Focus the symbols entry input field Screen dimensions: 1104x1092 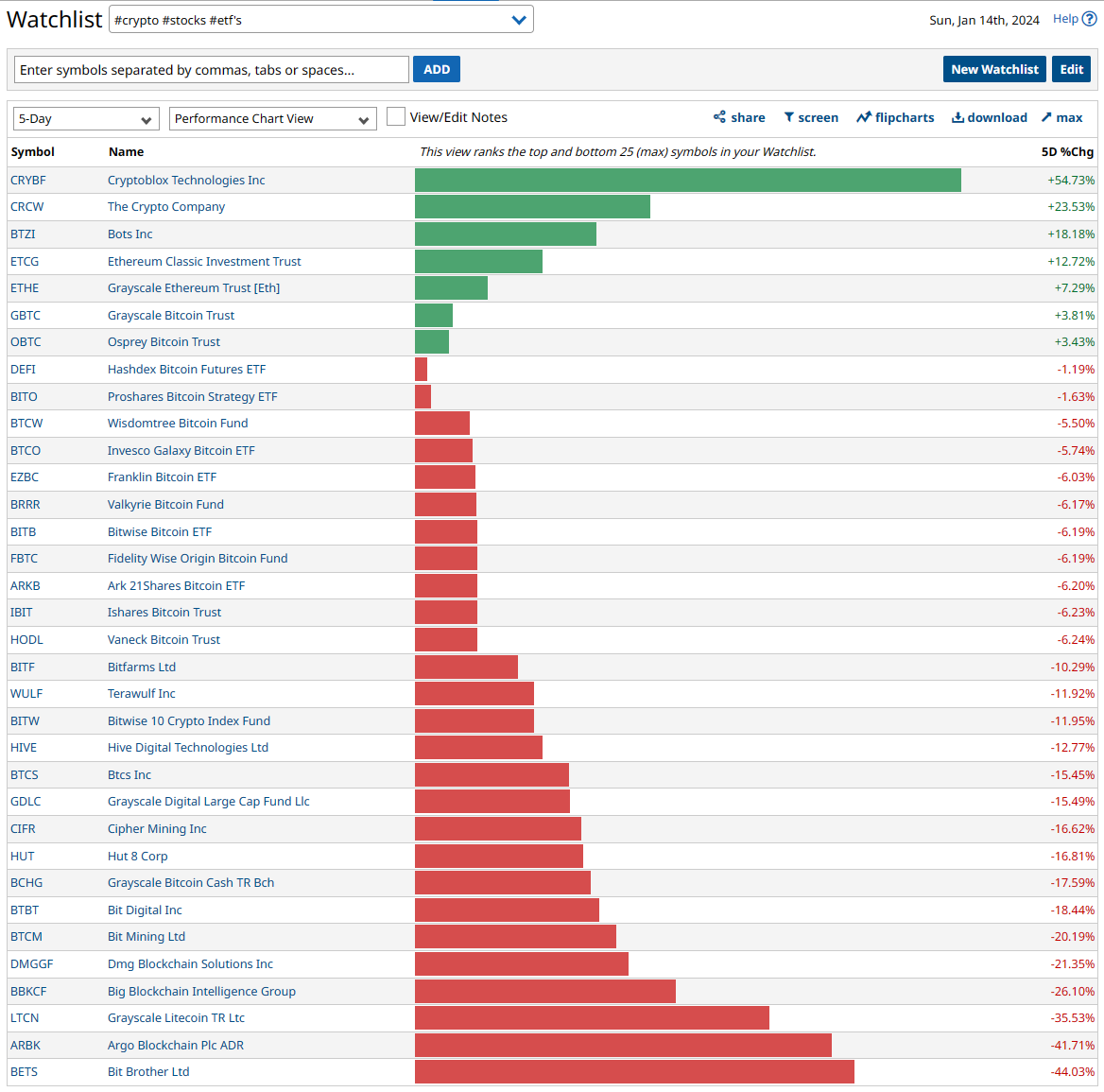point(211,70)
